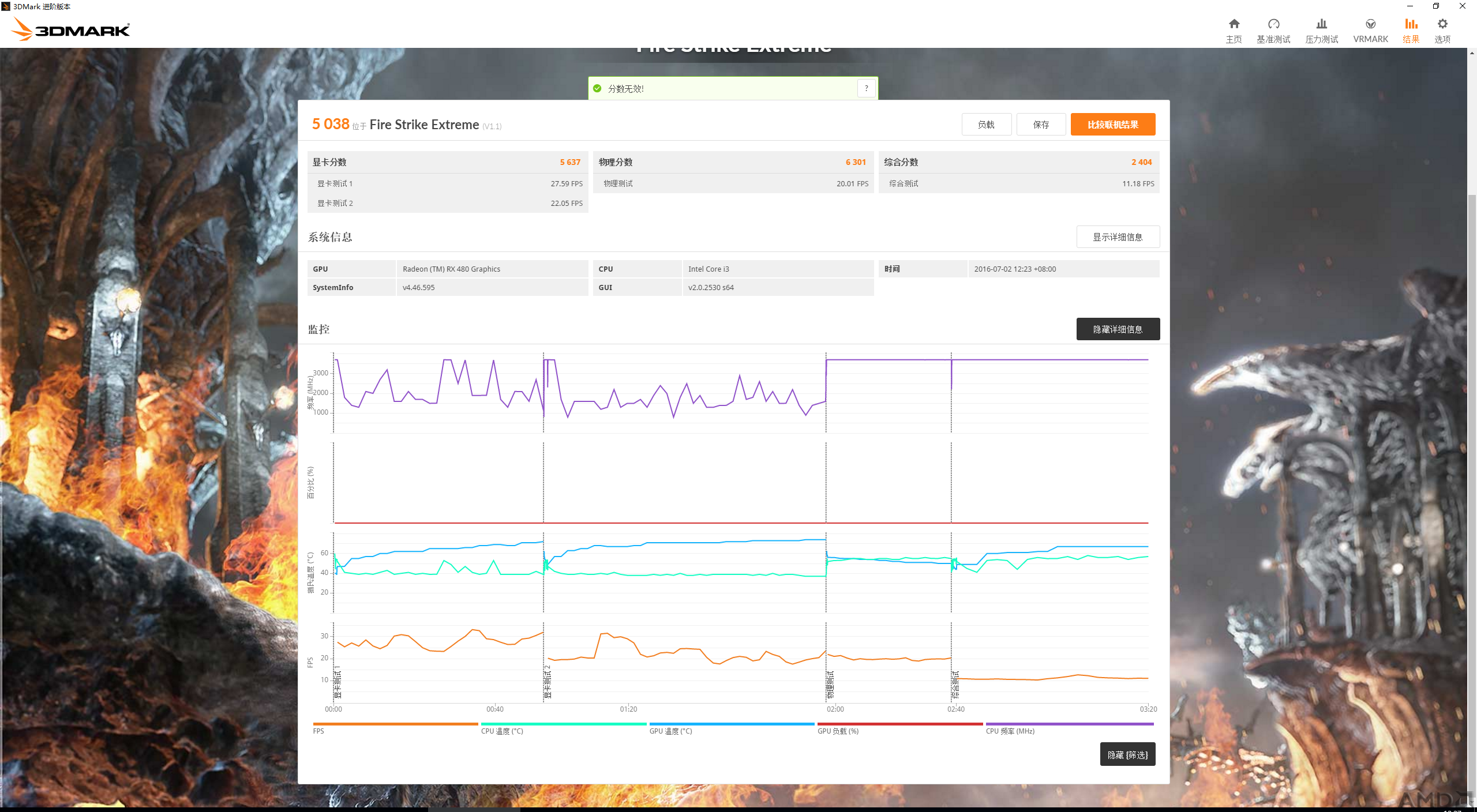The height and width of the screenshot is (812, 1477).
Task: Open the 压力测试 stress test icon
Action: point(1321,24)
